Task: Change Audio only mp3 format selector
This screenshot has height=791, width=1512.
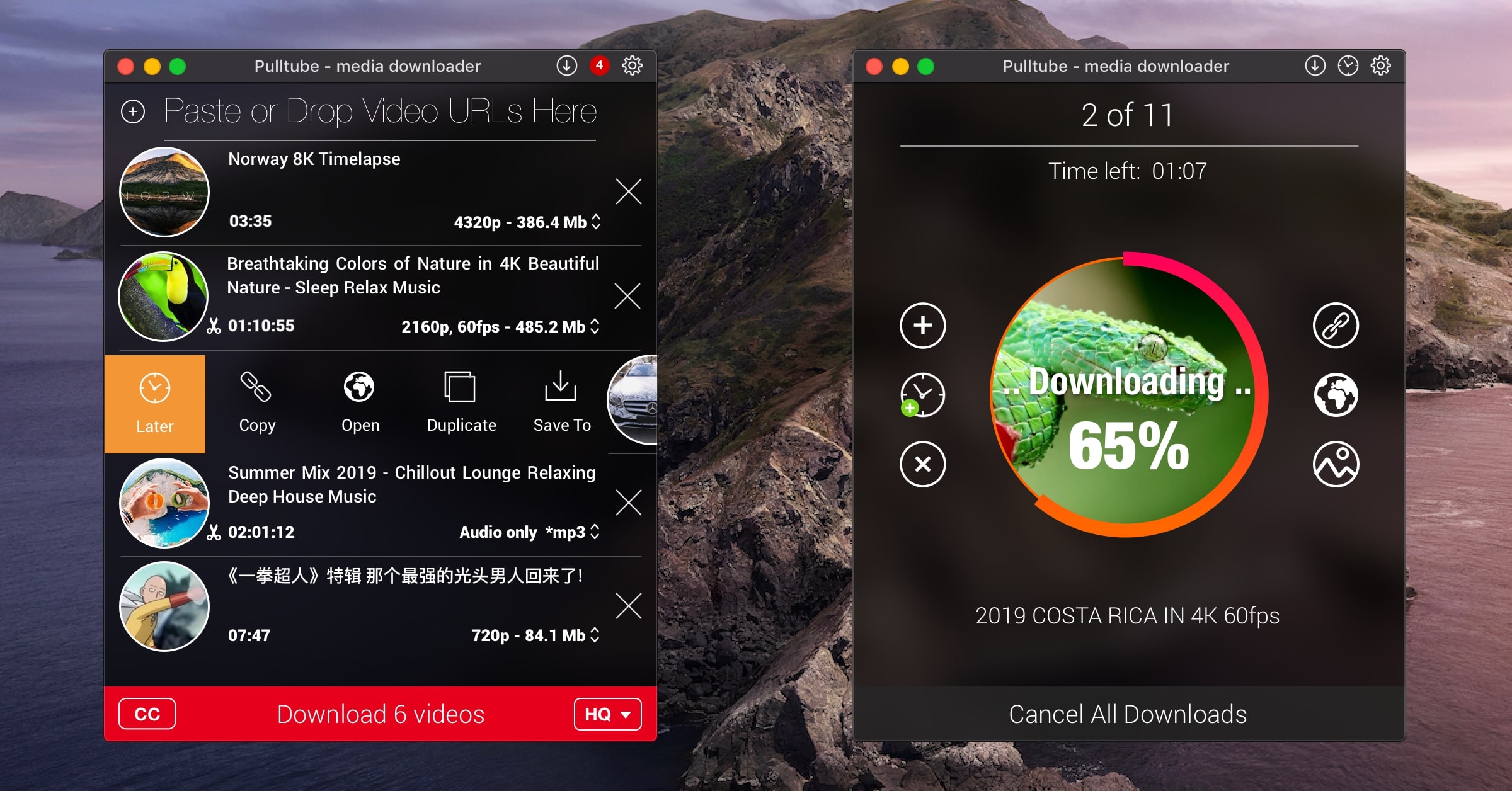Action: pyautogui.click(x=528, y=532)
